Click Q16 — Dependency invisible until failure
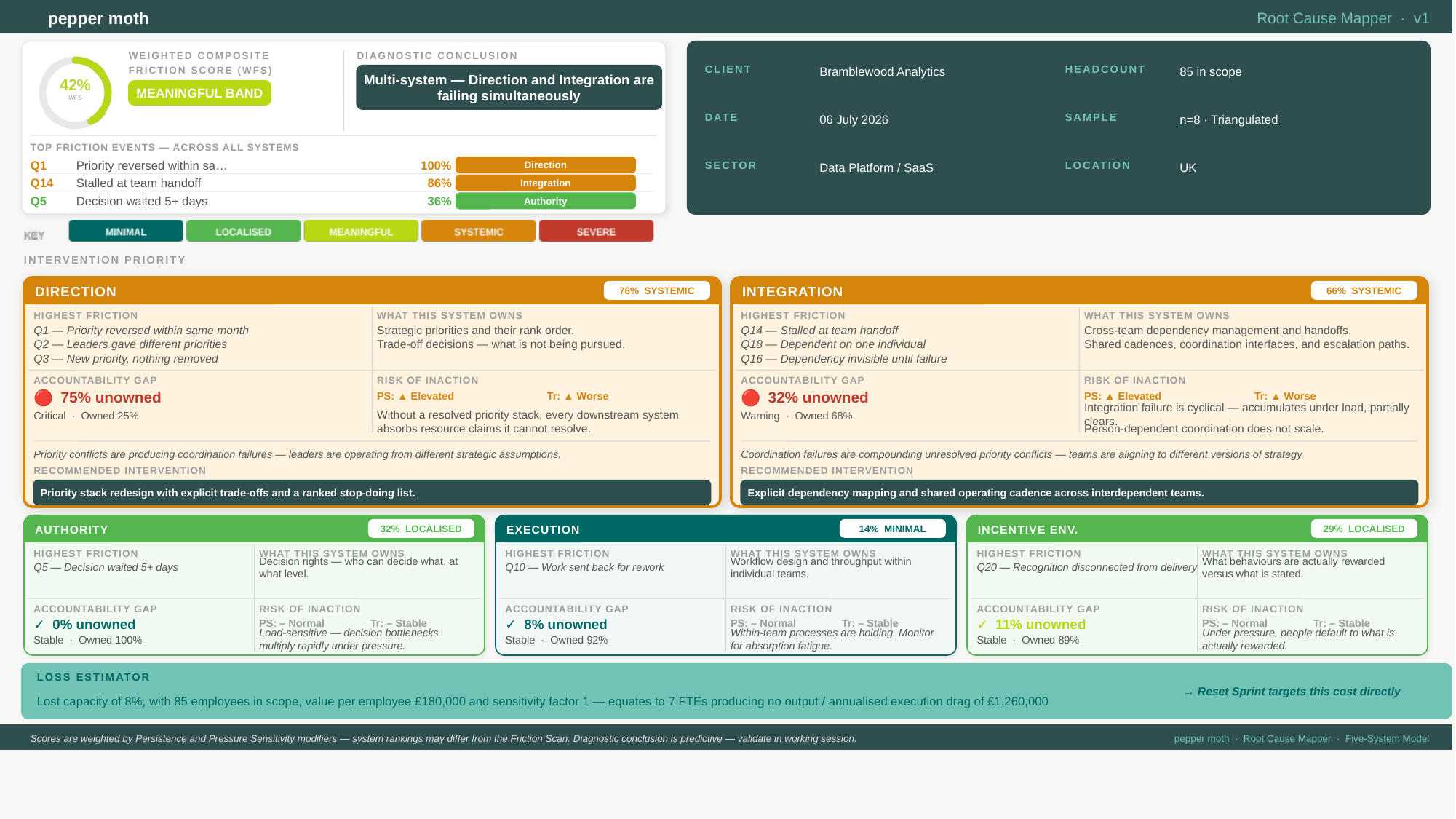This screenshot has width=1456, height=819. tap(844, 359)
